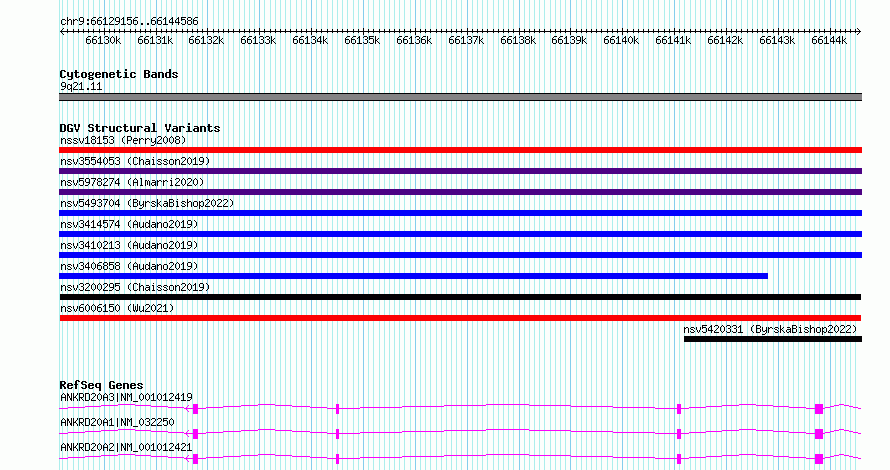Image resolution: width=890 pixels, height=470 pixels.
Task: Open variant nsv5420331 (ByrskaBishop2022) label
Action: coord(770,329)
